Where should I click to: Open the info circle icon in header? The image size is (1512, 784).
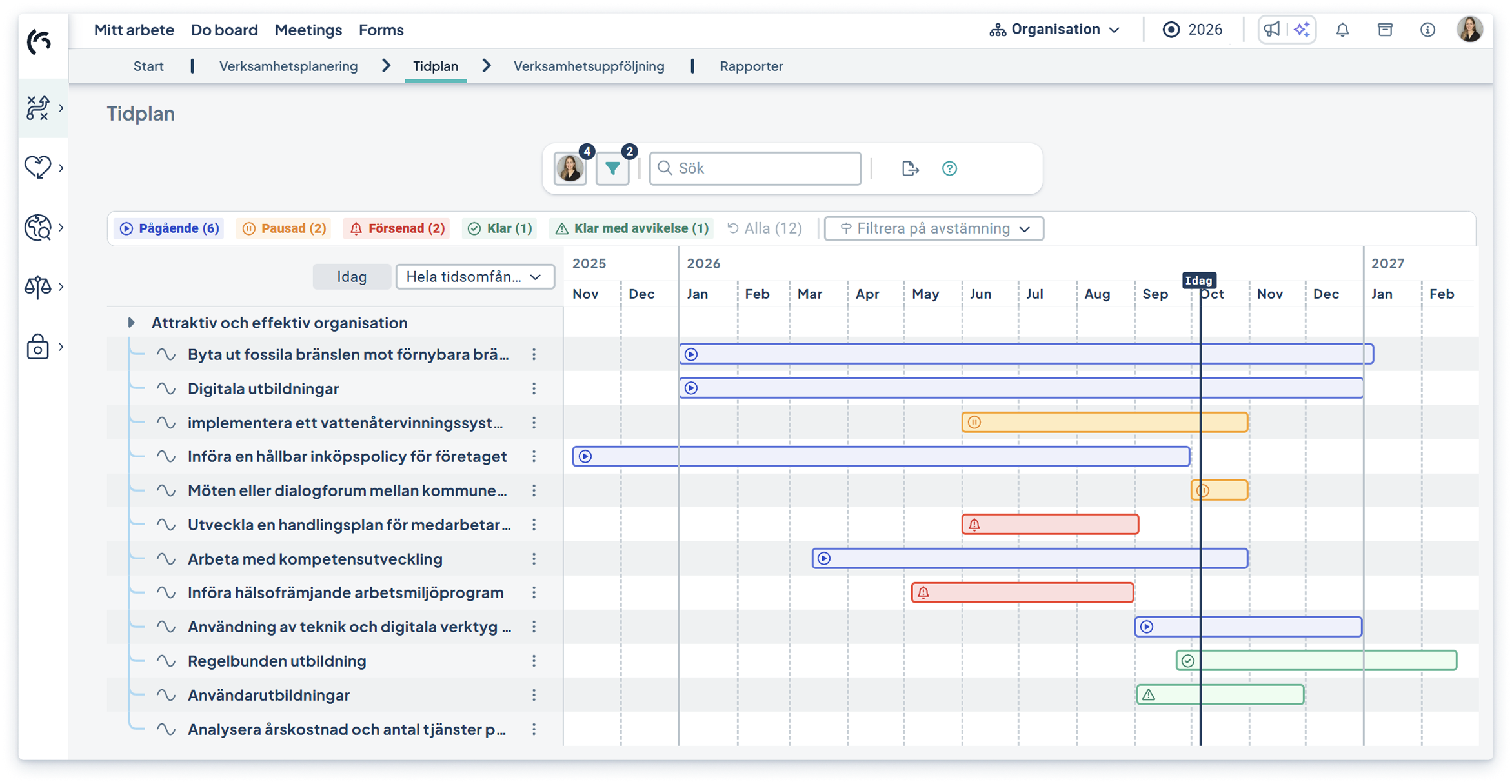(1427, 30)
